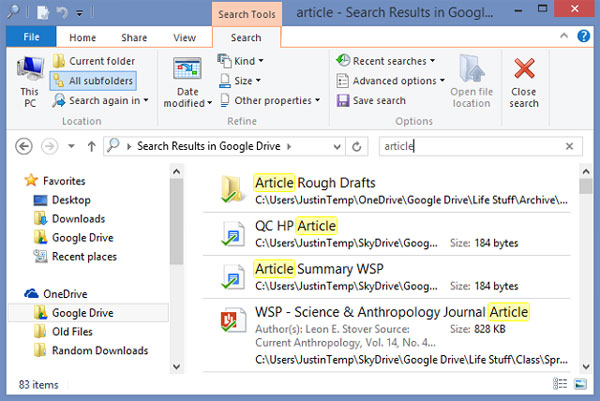The width and height of the screenshot is (600, 401).
Task: Click the Up arrow navigation button
Action: 92,147
